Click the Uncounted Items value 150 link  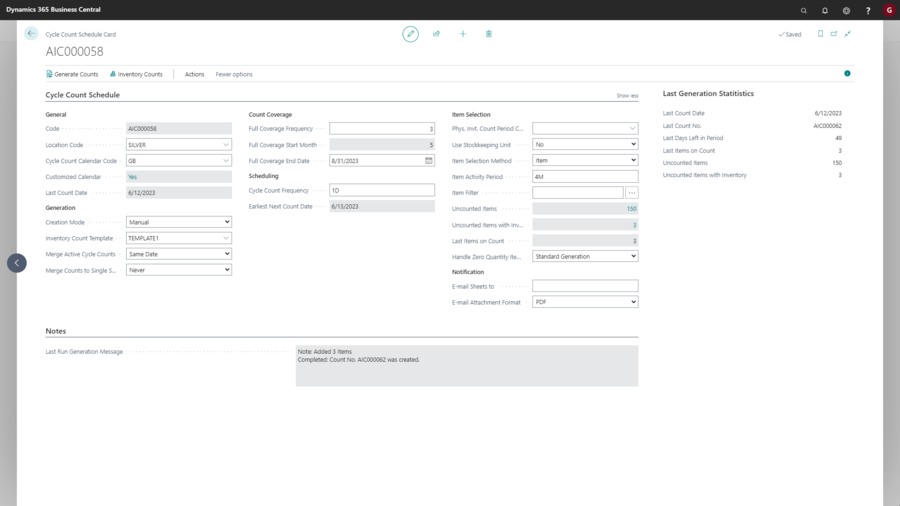[631, 209]
